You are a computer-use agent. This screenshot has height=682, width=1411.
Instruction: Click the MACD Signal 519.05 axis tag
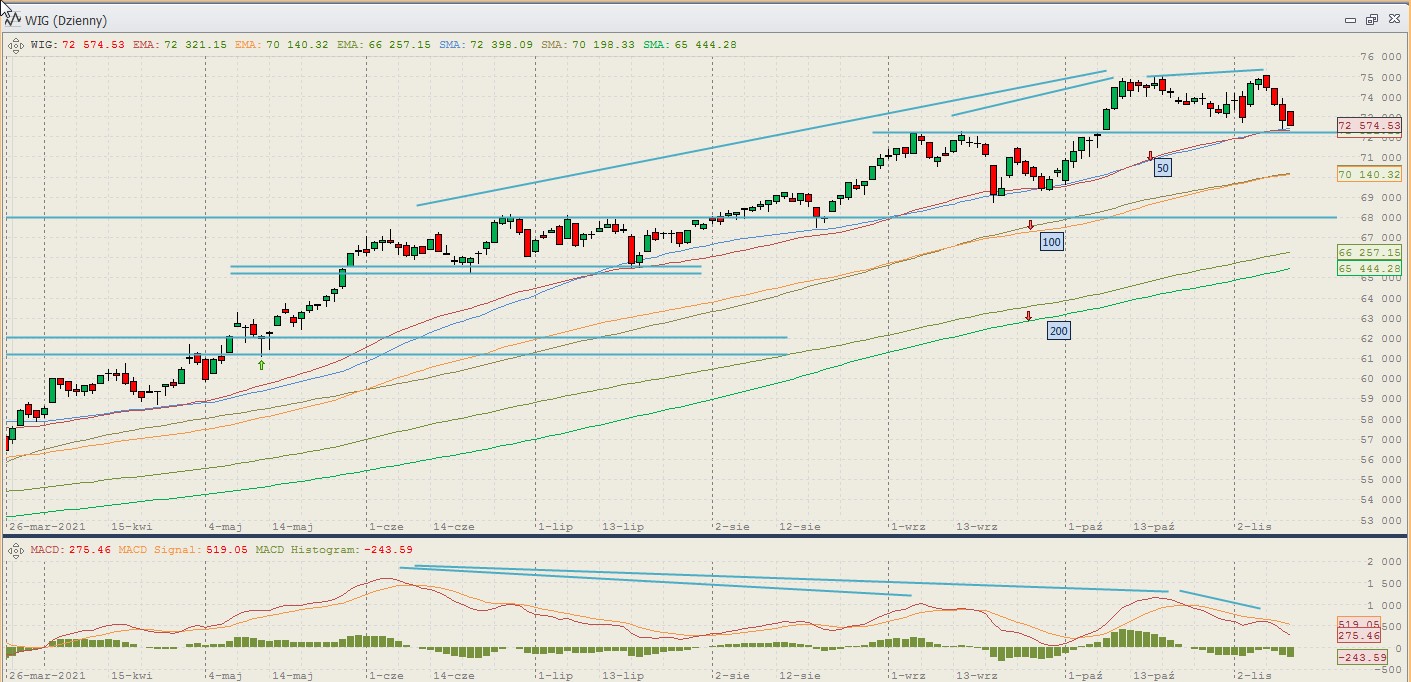pyautogui.click(x=1359, y=624)
